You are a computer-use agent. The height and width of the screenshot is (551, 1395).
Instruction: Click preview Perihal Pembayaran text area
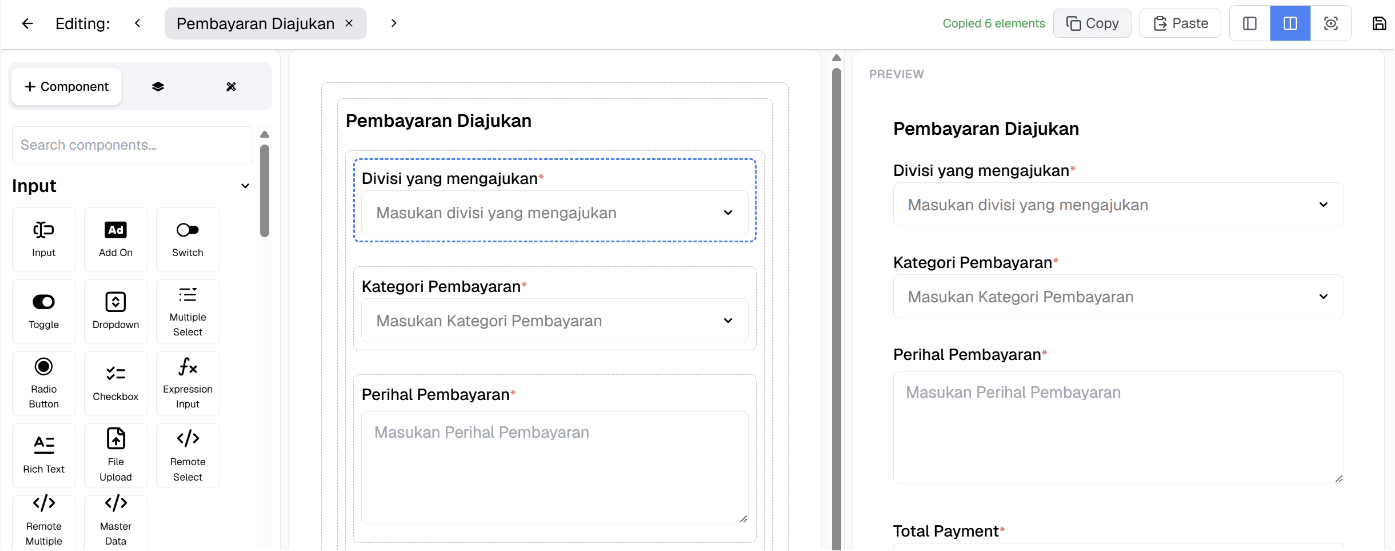point(1118,428)
